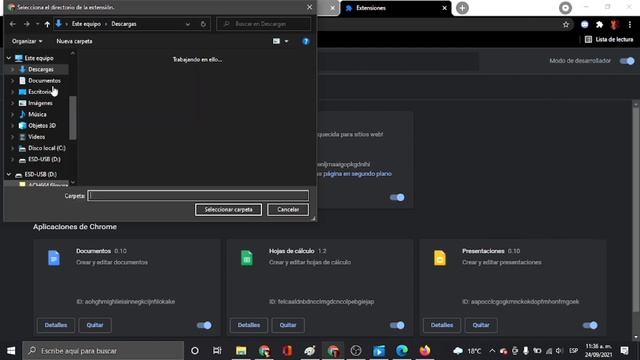The width and height of the screenshot is (640, 360).
Task: Open Lista de lectura
Action: (x=609, y=40)
